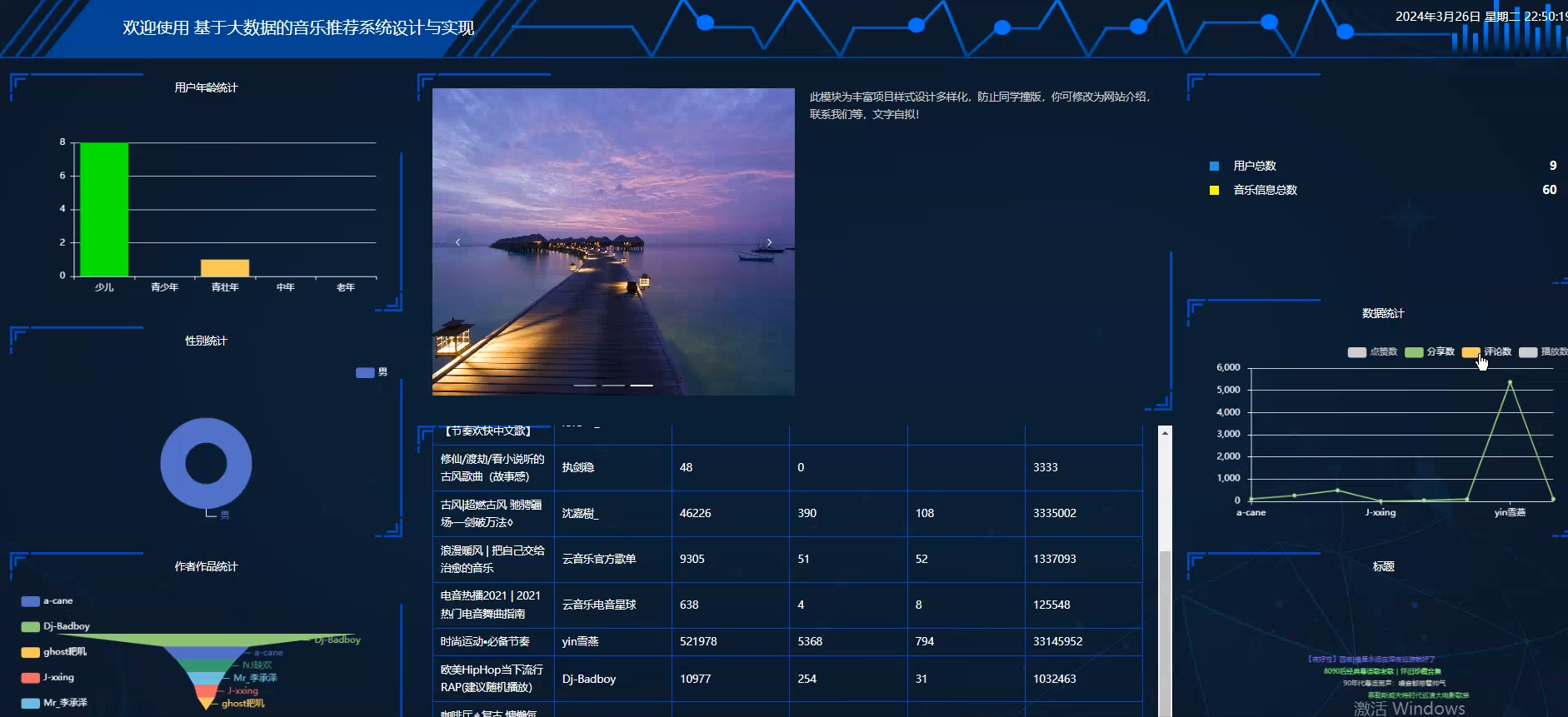Open the 90年代粤语男声 word cloud entry
Viewport: 1568px width, 717px height.
[x=1394, y=683]
